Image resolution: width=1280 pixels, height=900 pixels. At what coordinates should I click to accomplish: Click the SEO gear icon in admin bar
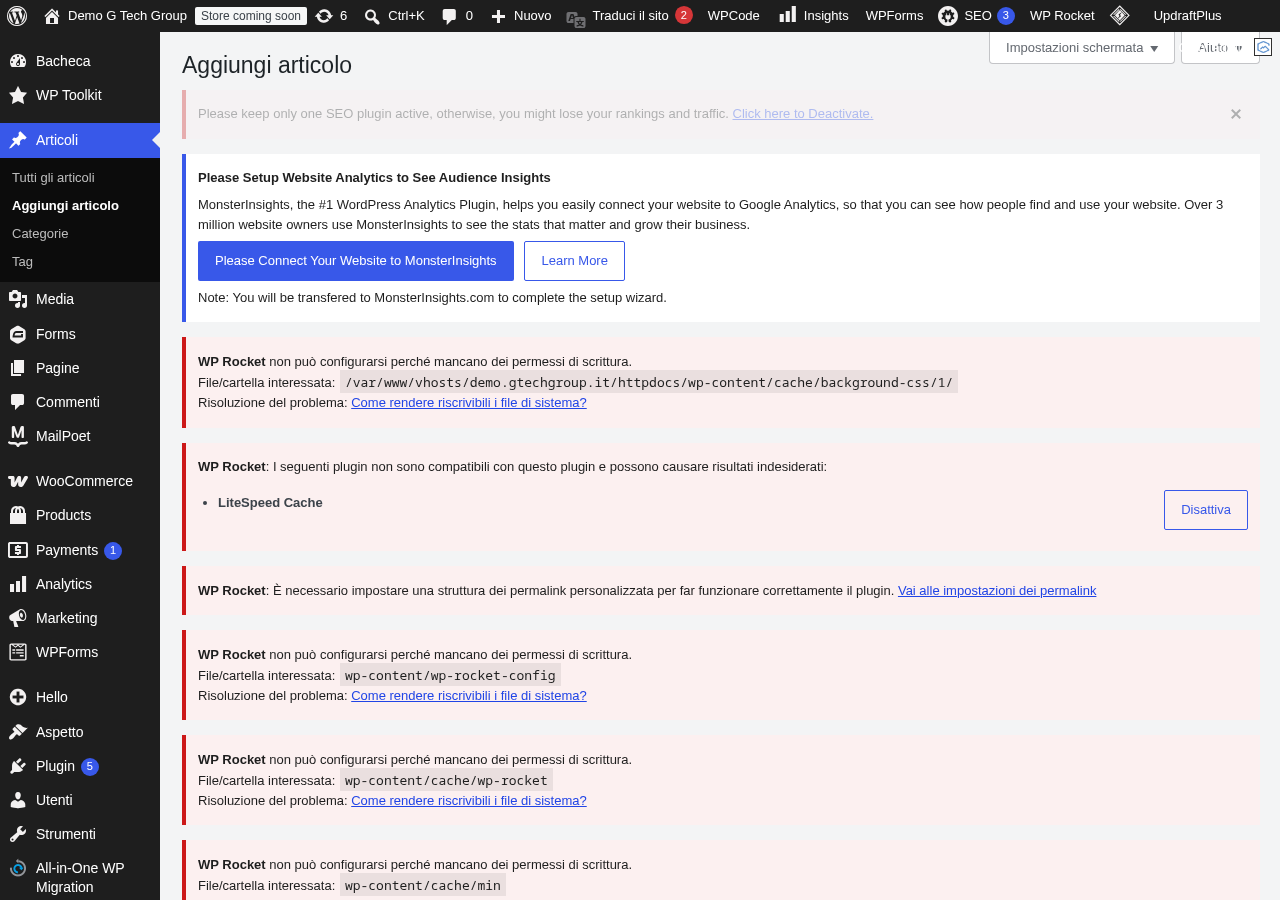coord(948,16)
